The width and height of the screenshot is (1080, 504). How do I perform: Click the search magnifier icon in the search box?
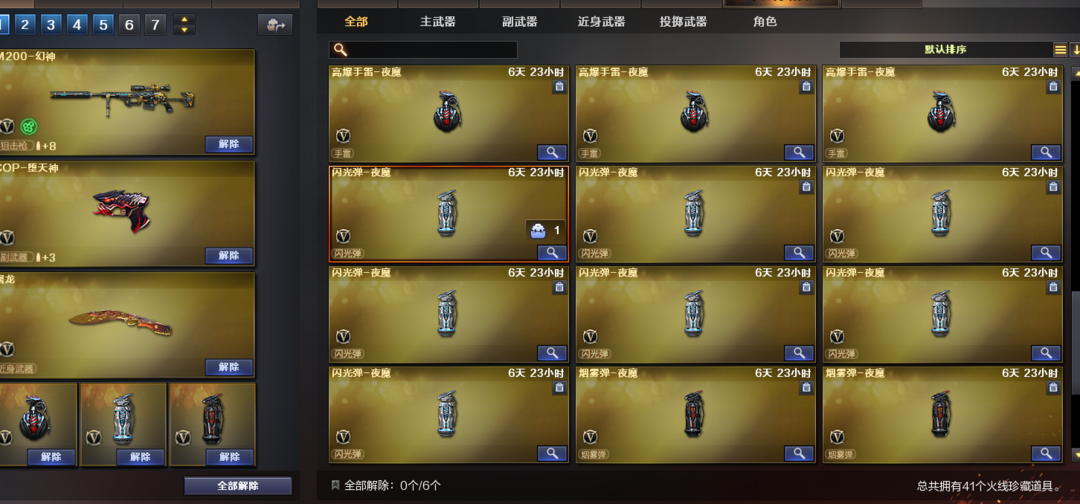pyautogui.click(x=340, y=50)
